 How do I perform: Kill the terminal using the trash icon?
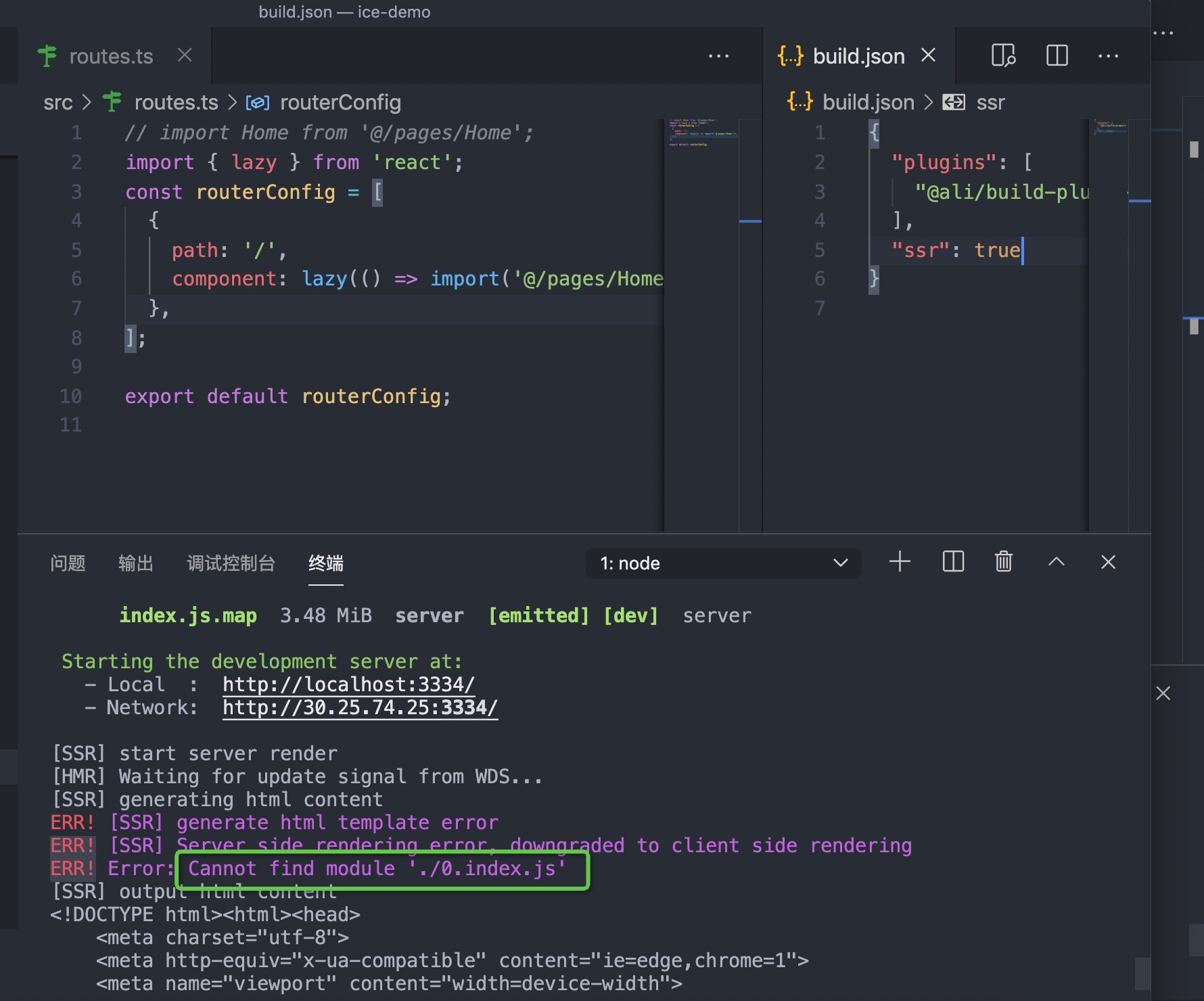pos(1004,561)
